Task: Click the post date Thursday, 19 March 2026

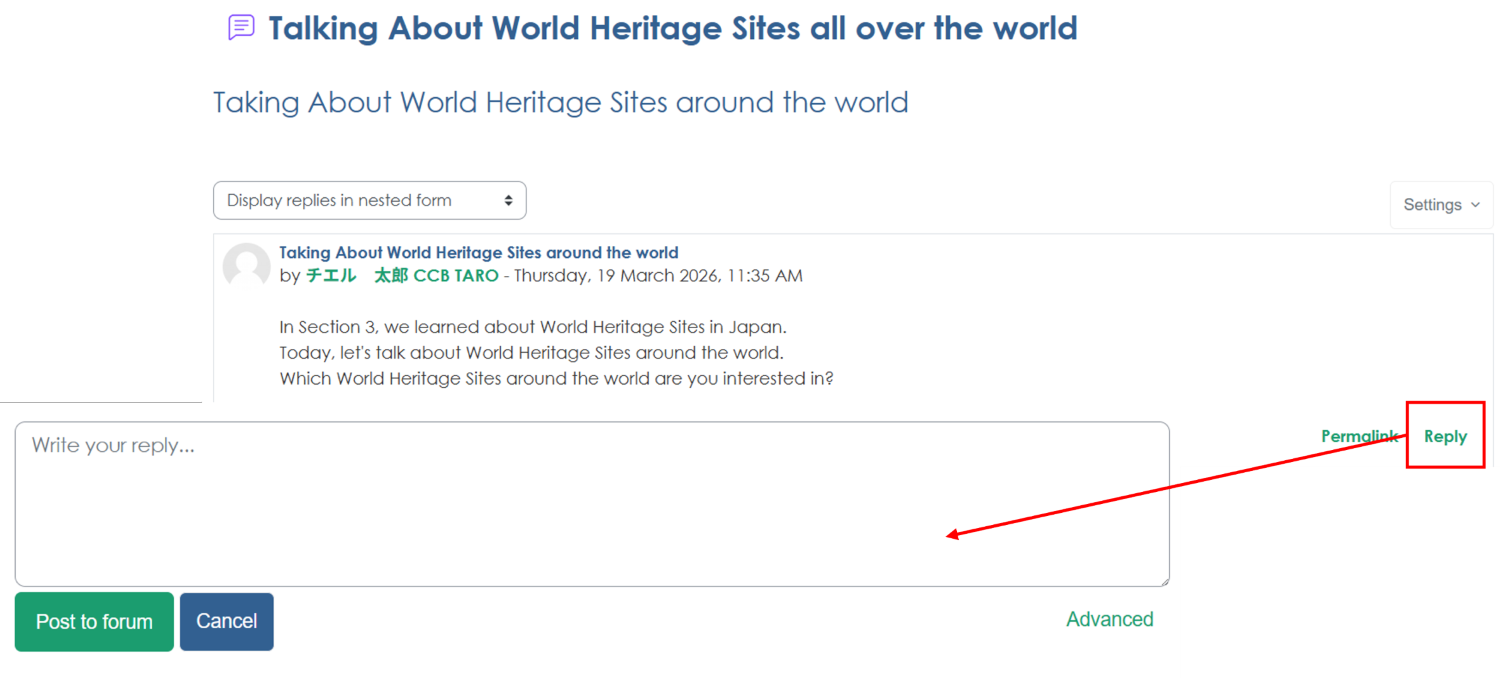Action: (x=658, y=275)
